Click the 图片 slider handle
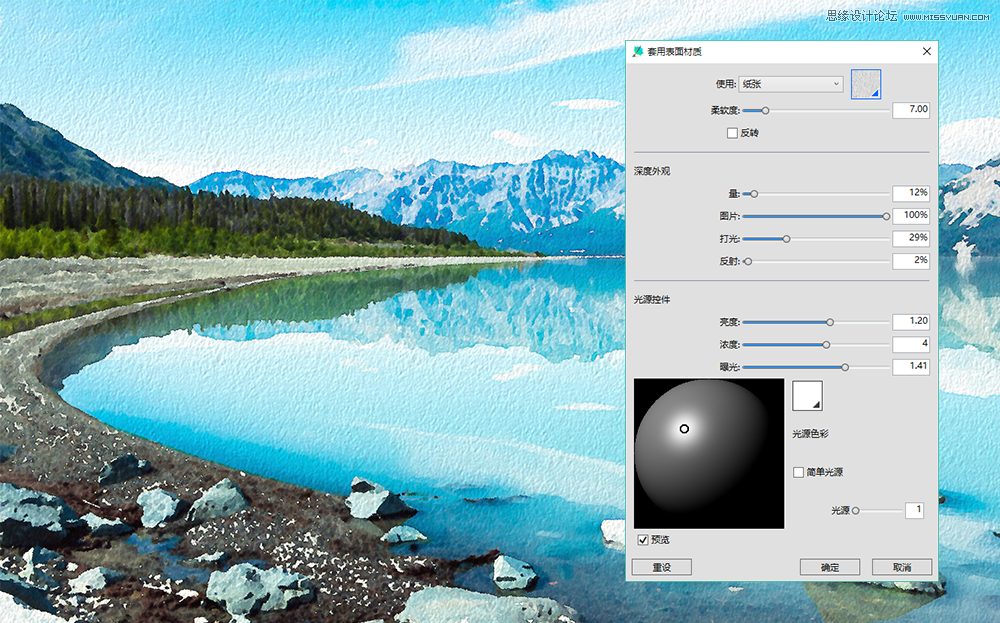This screenshot has height=623, width=1000. [x=886, y=216]
